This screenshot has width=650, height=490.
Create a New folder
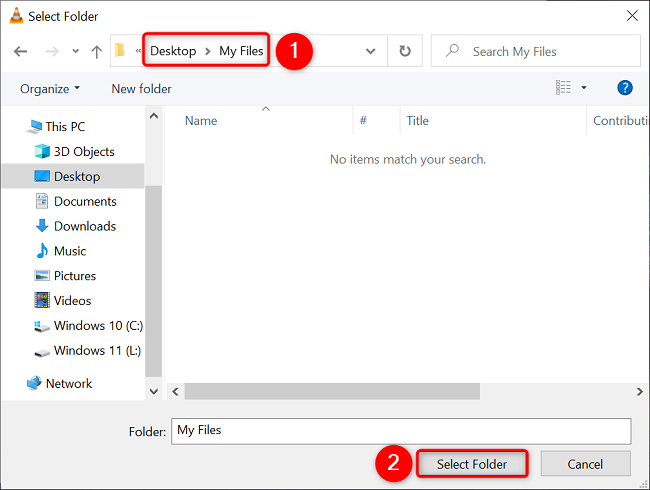141,89
